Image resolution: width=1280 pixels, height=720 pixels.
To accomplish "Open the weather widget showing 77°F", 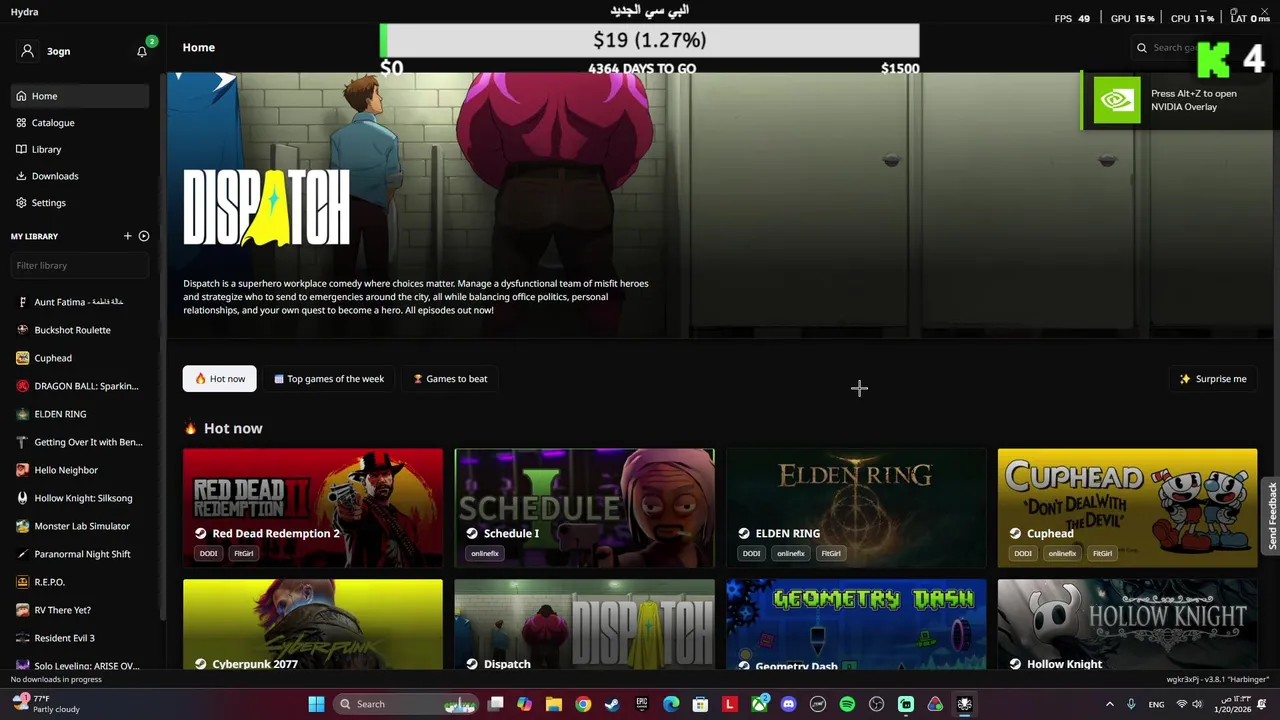I will click(x=45, y=704).
